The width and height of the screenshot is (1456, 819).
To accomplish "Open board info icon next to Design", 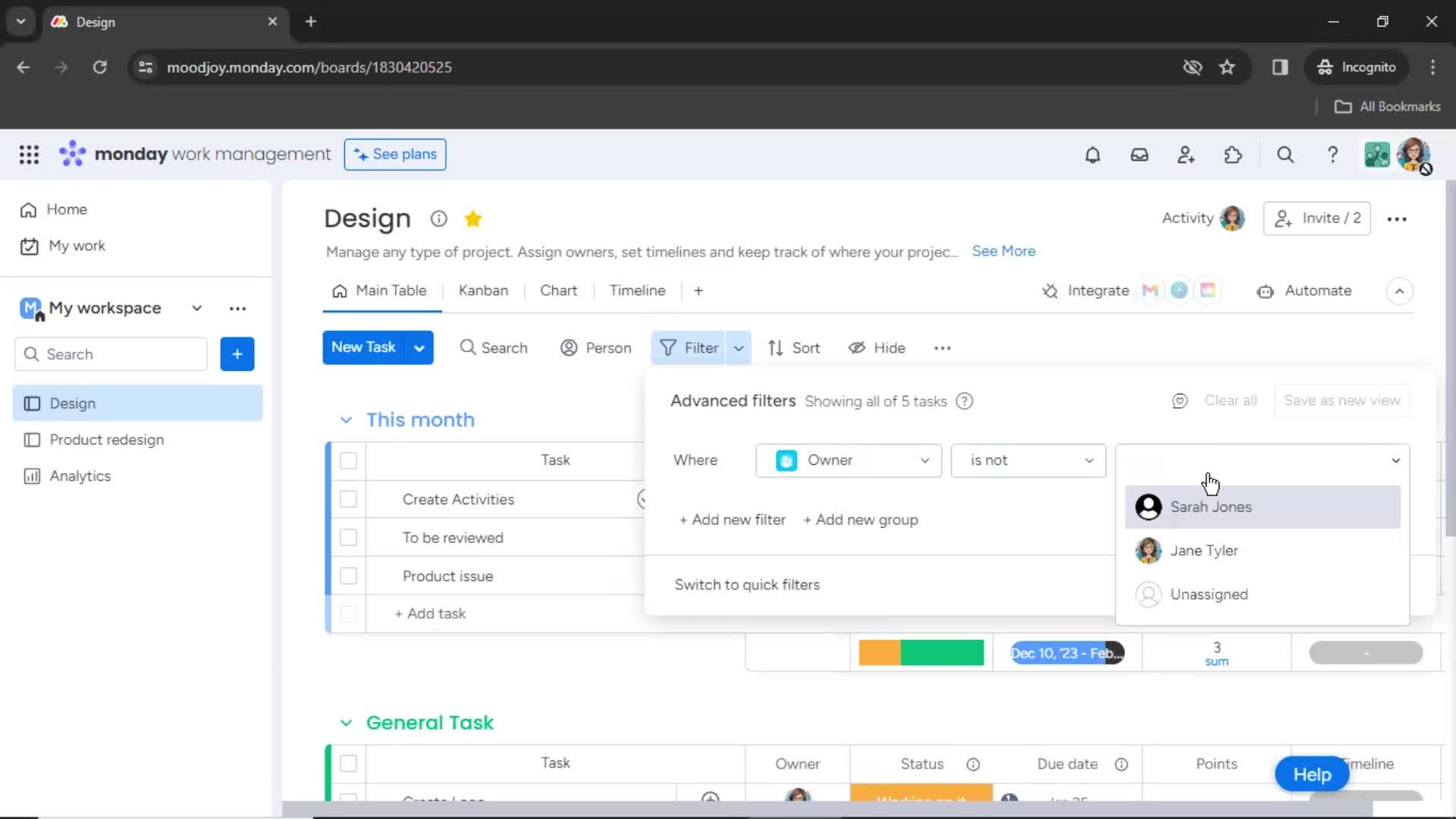I will point(438,218).
